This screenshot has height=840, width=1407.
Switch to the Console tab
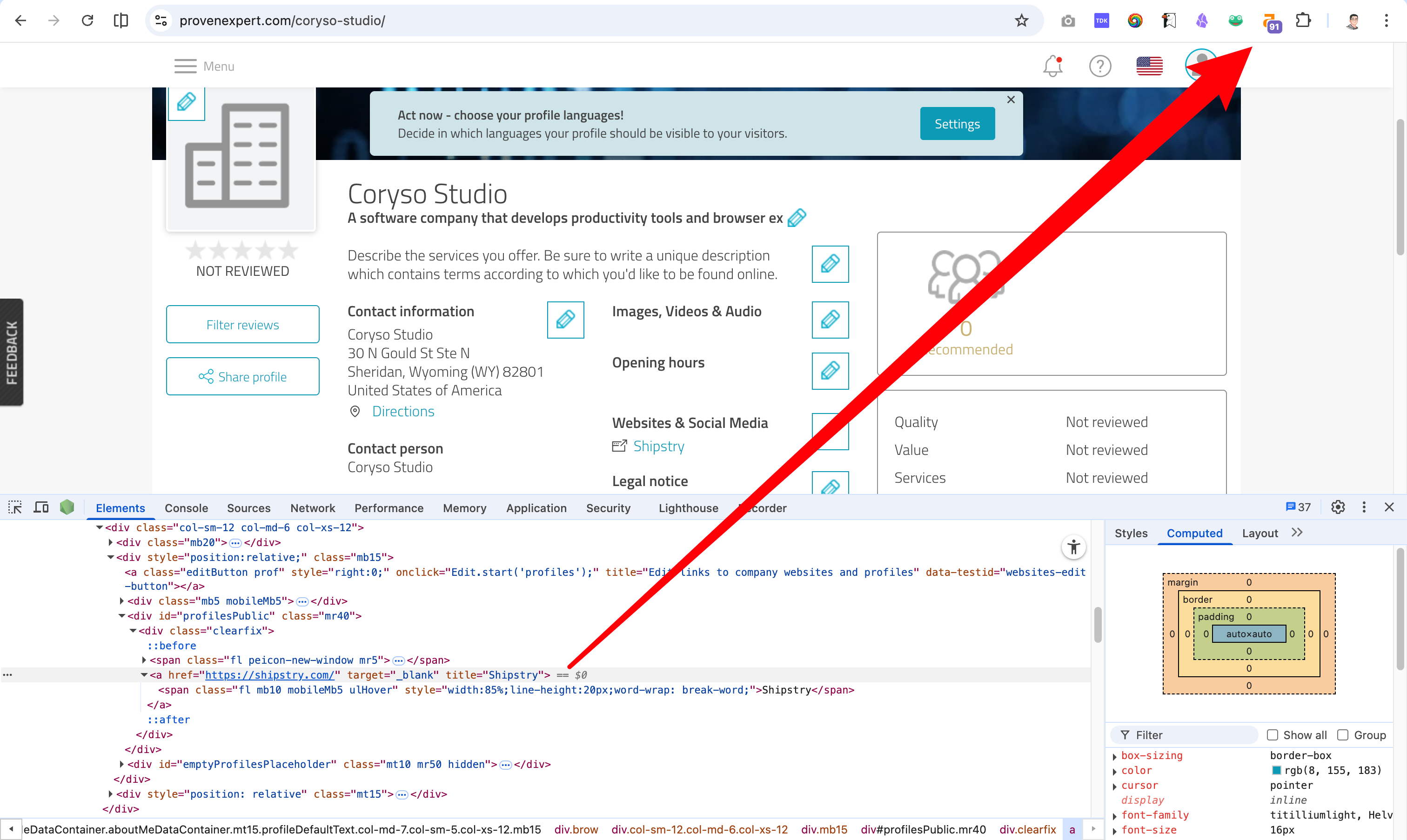pos(186,508)
